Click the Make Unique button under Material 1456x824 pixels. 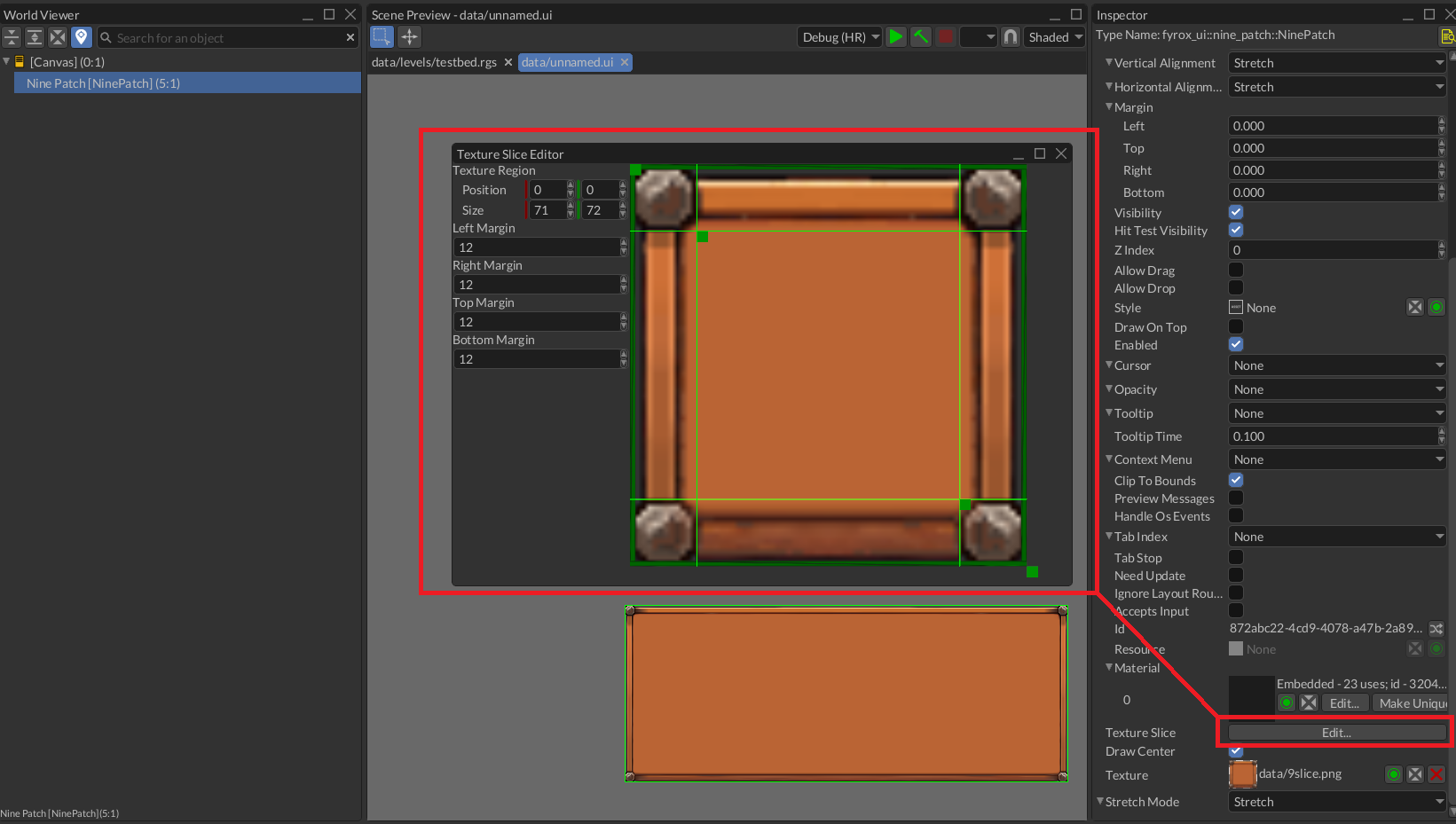(x=1411, y=702)
